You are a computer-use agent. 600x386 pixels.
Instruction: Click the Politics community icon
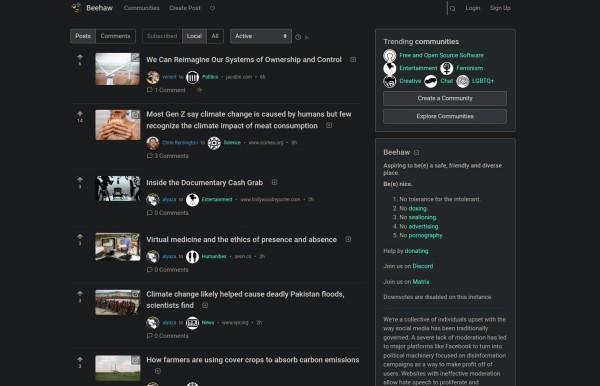pyautogui.click(x=192, y=77)
